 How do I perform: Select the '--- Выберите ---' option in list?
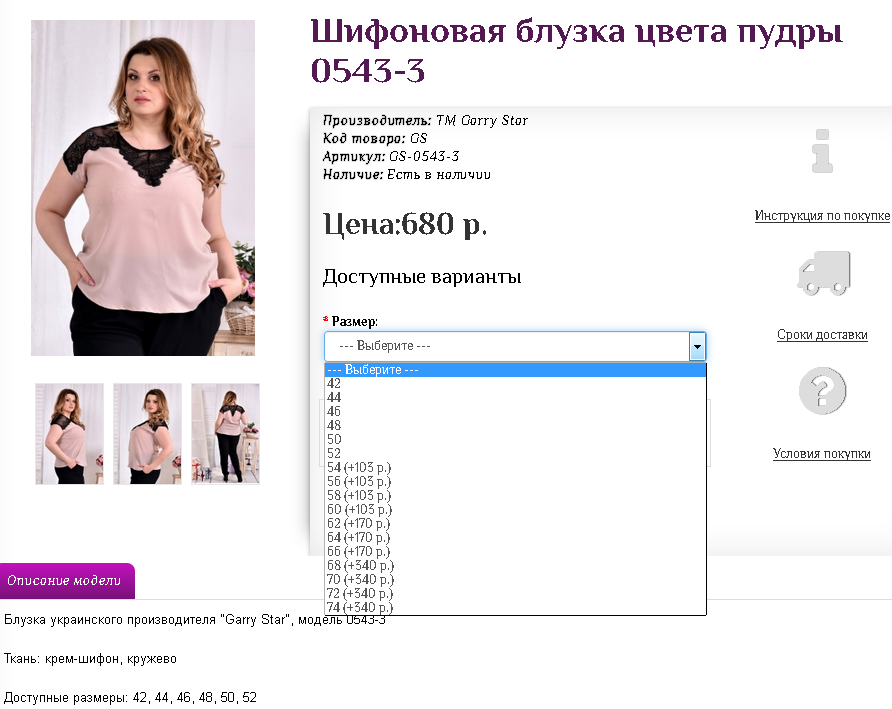pos(515,370)
